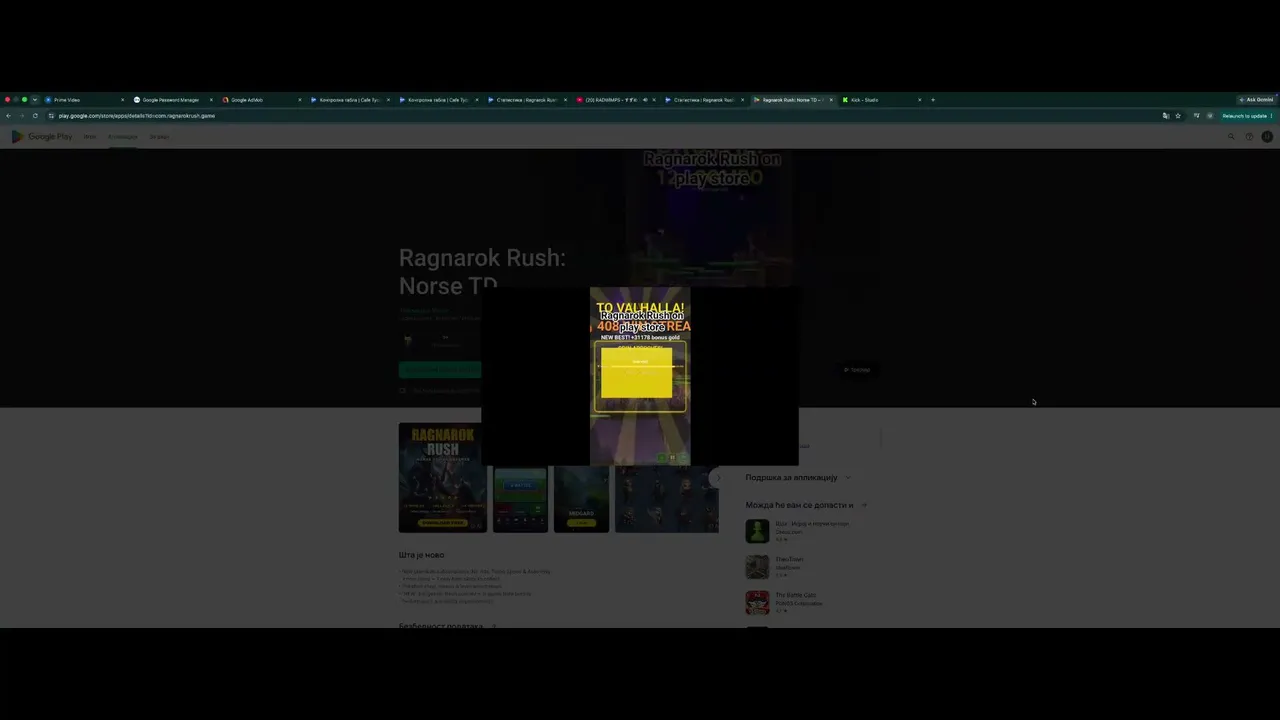1280x720 pixels.
Task: Open the Chrome profile avatar
Action: 1210,116
